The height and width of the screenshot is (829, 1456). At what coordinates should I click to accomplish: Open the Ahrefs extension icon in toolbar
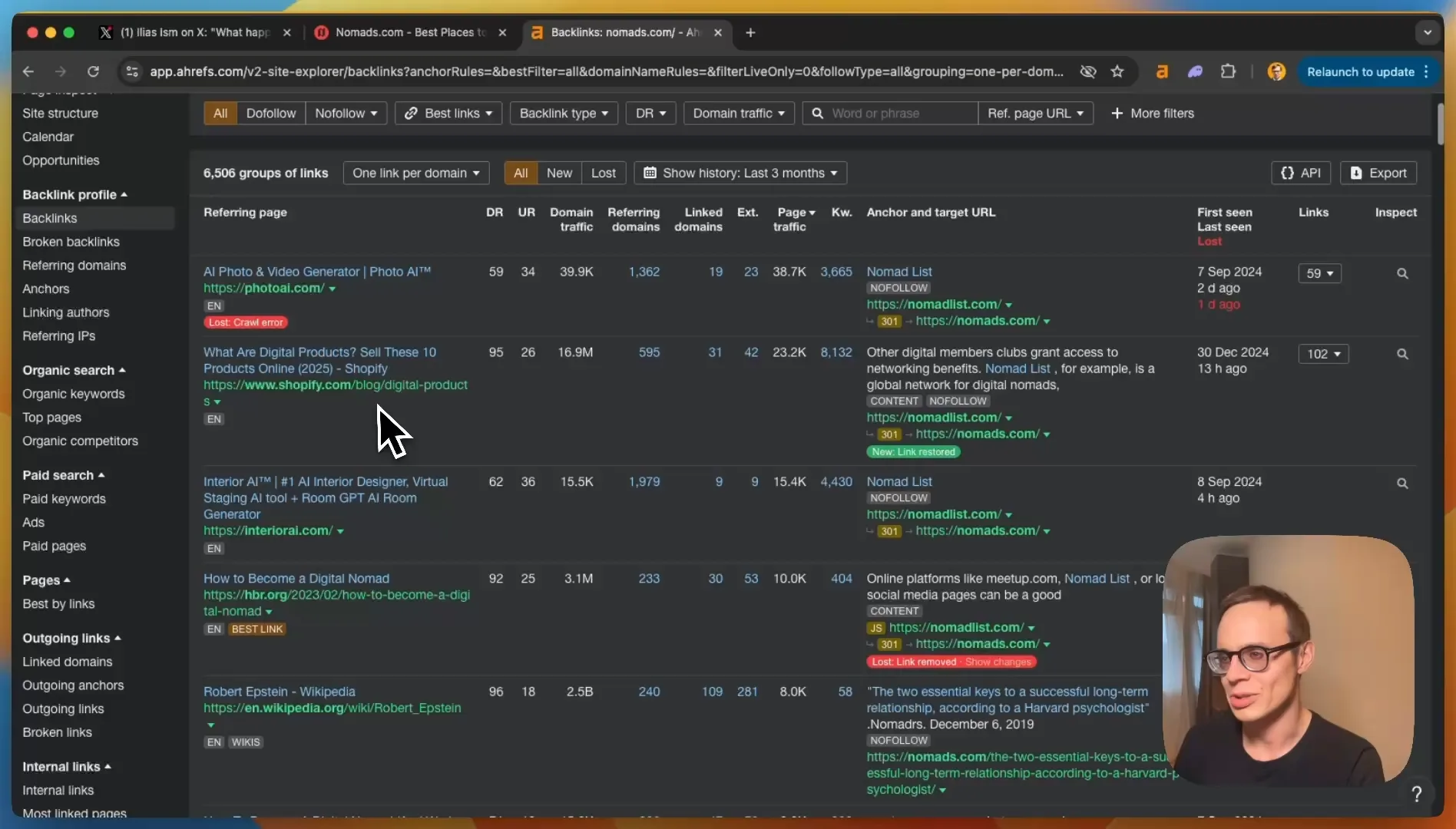coord(1162,71)
